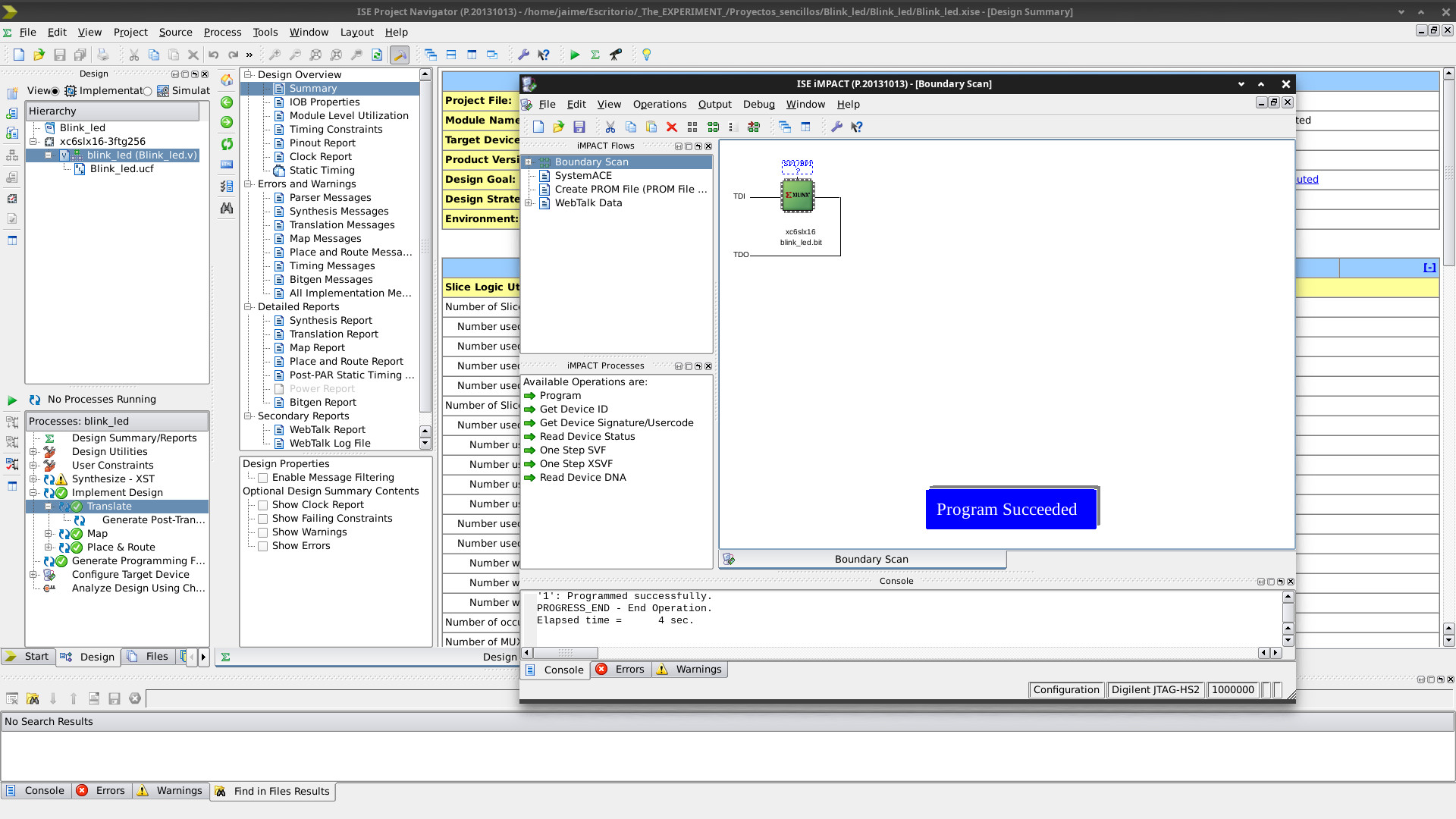Click the green Implement Top Module play icon
The height and width of the screenshot is (819, 1456).
click(575, 55)
